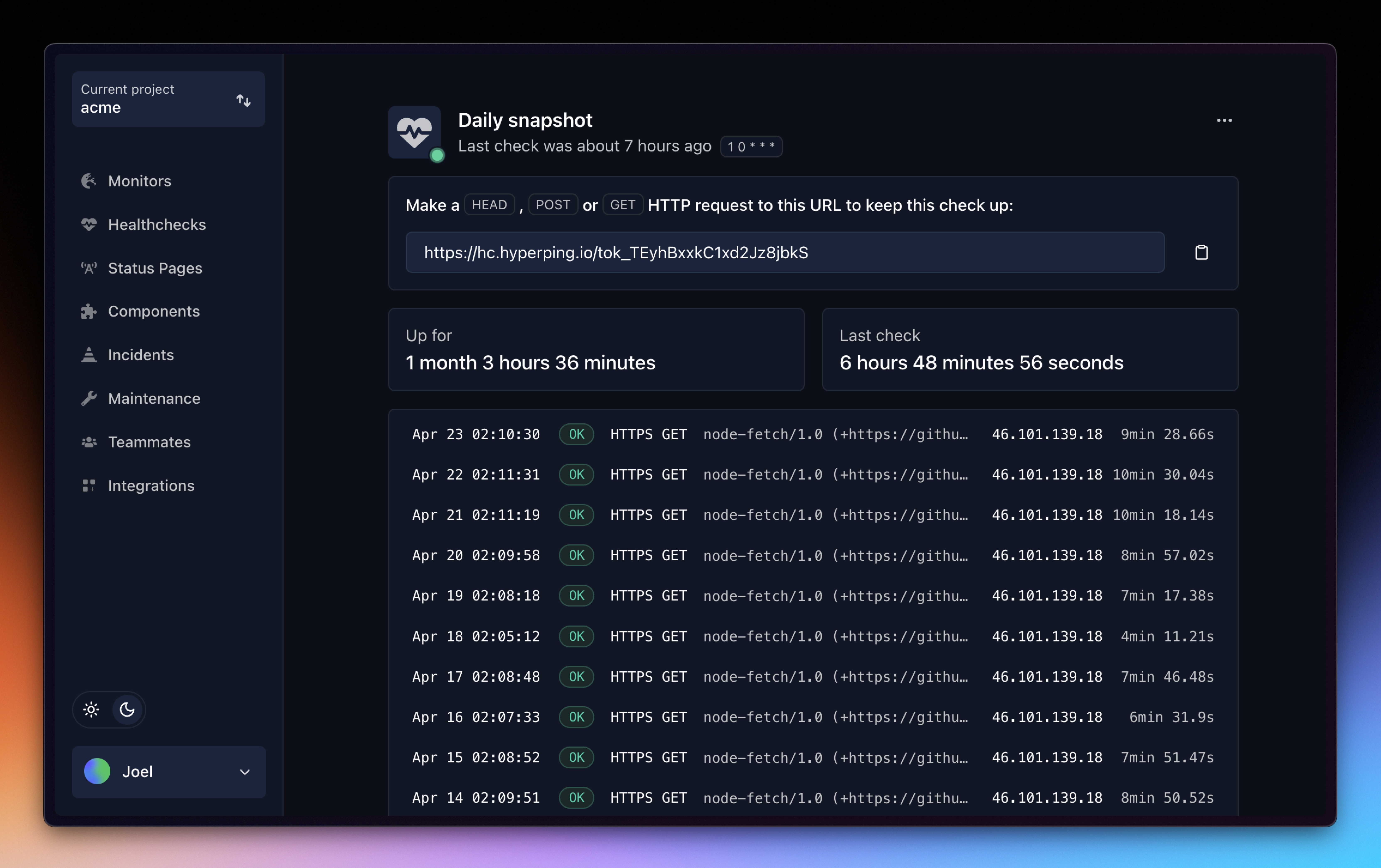This screenshot has height=868, width=1381.
Task: Click the OK badge on Apr 23 row
Action: pyautogui.click(x=576, y=435)
